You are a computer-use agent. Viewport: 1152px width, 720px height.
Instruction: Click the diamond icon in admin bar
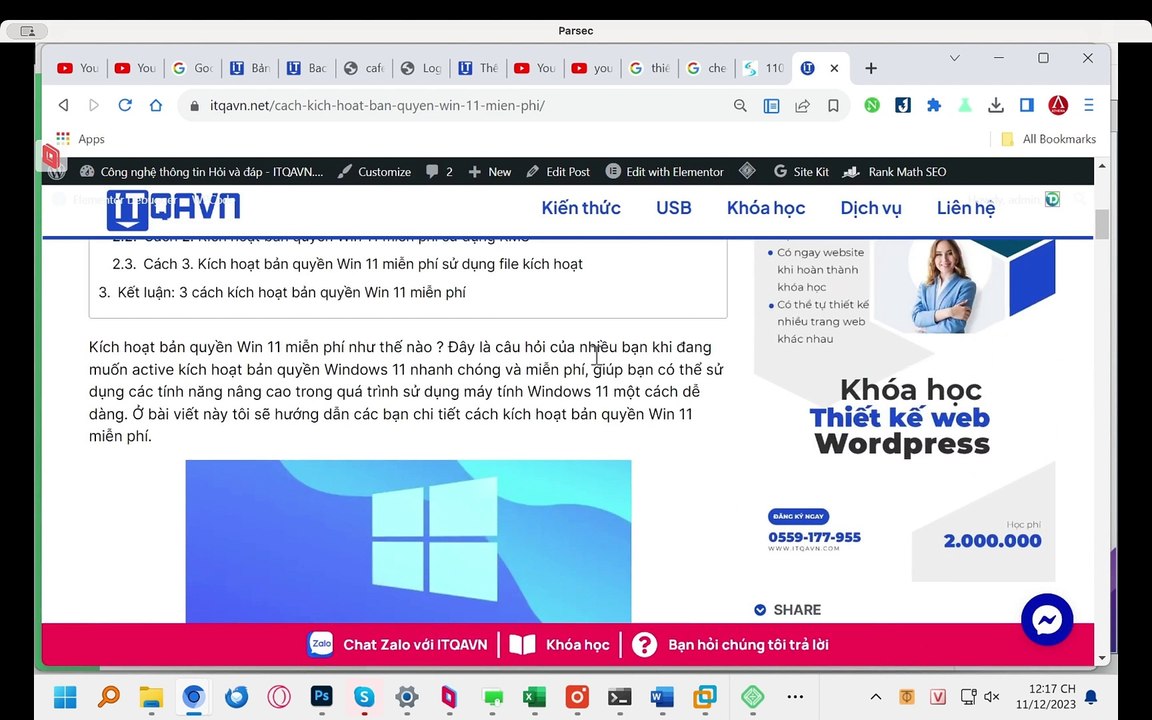click(747, 171)
